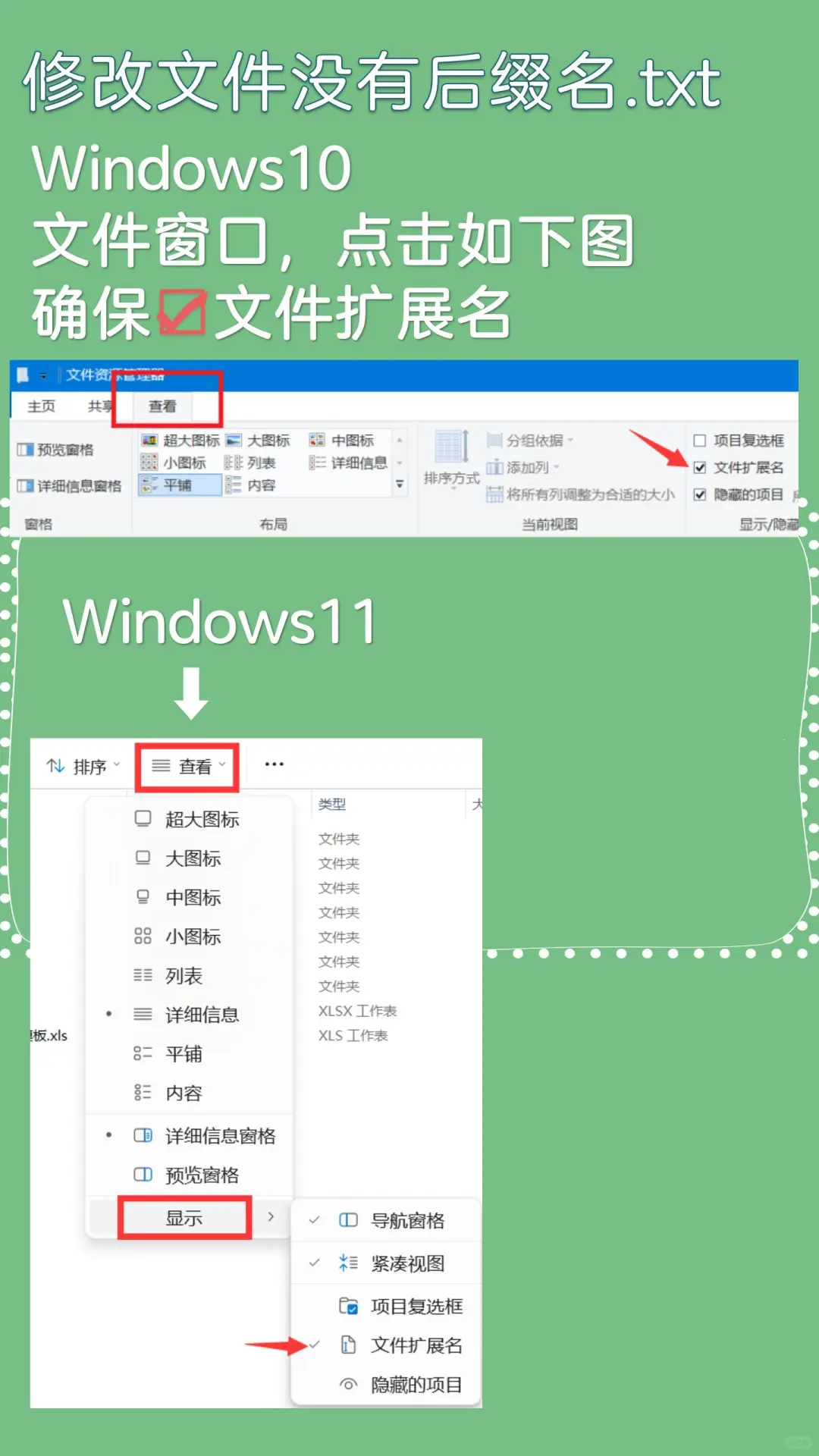Select 中图标 layout in the ribbon
Viewport: 819px width, 1456px height.
[342, 440]
